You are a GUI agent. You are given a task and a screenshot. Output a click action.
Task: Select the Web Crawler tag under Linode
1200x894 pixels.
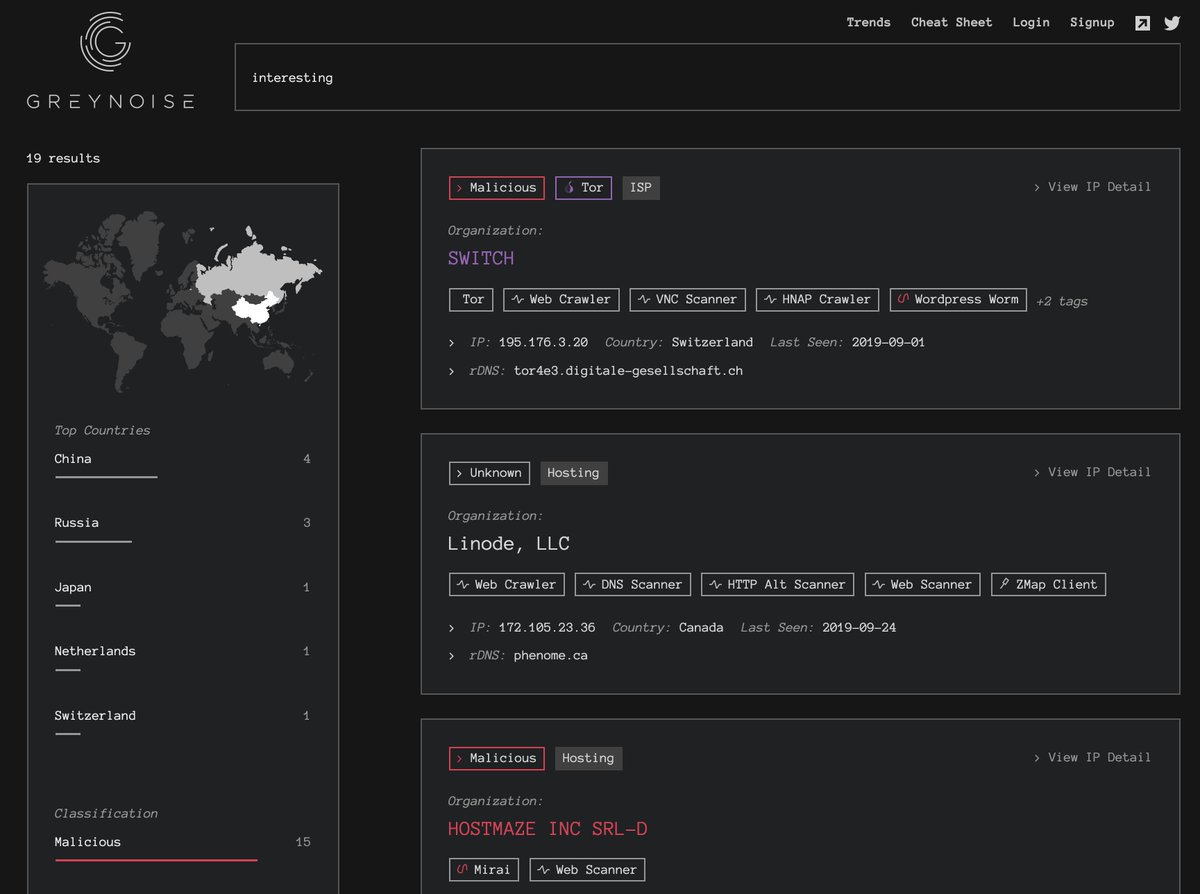point(507,584)
